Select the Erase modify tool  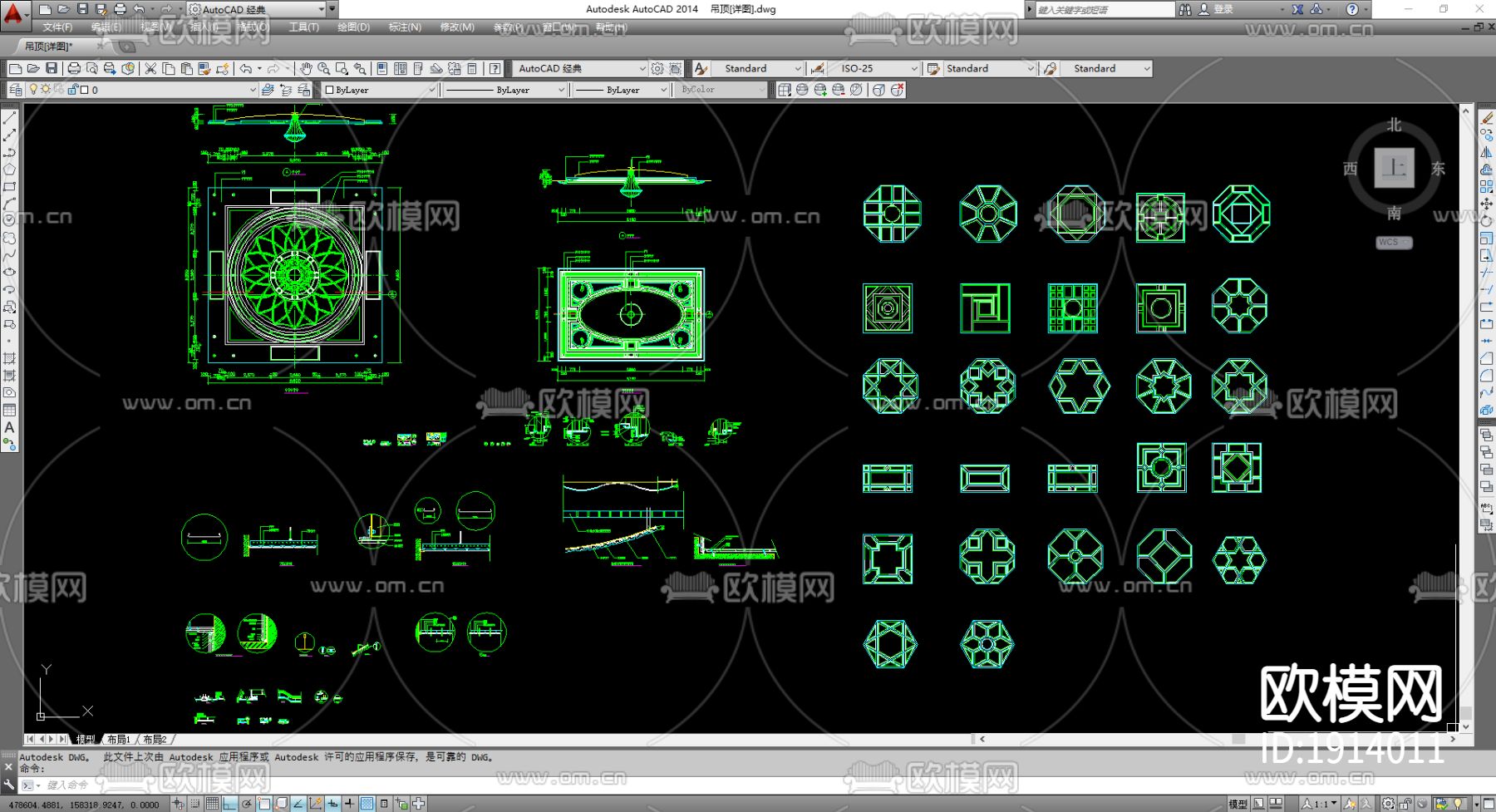1487,118
